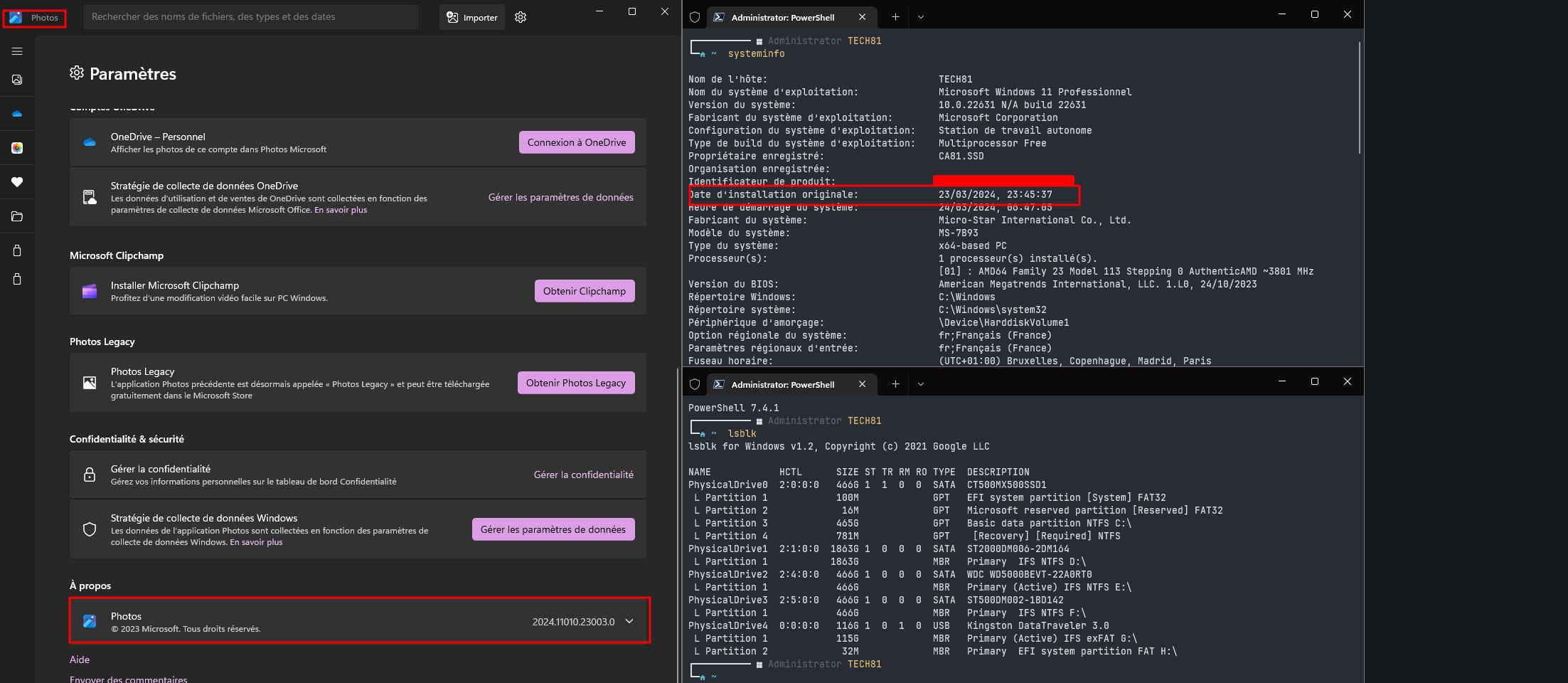Click the Photos Legacy picture icon

90,383
